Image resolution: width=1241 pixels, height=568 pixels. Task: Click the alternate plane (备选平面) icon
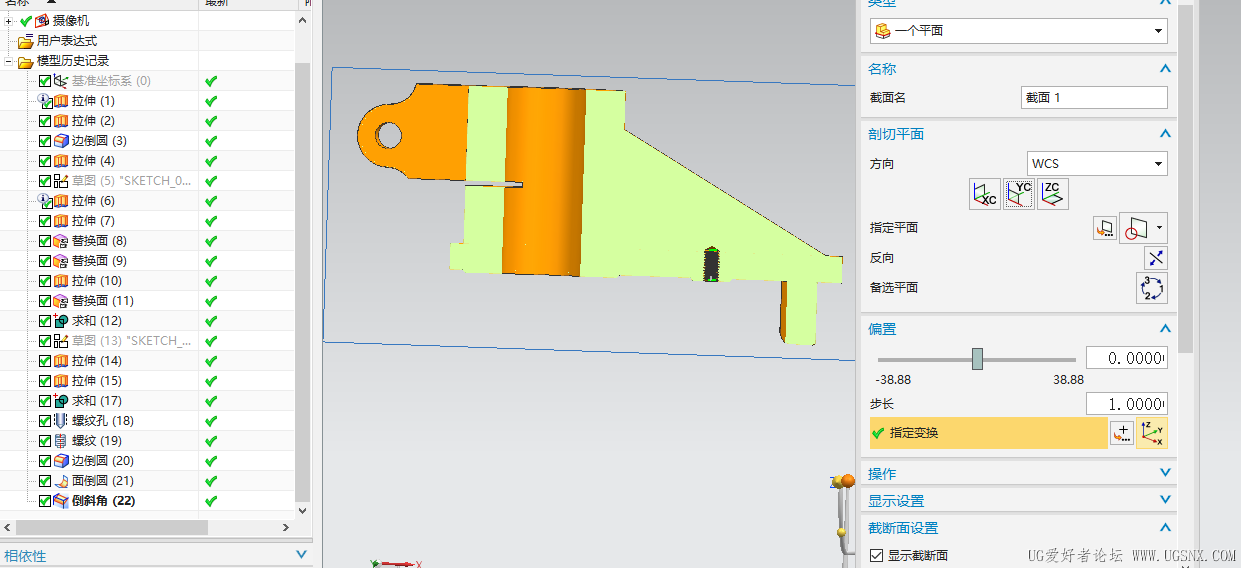coord(1152,288)
